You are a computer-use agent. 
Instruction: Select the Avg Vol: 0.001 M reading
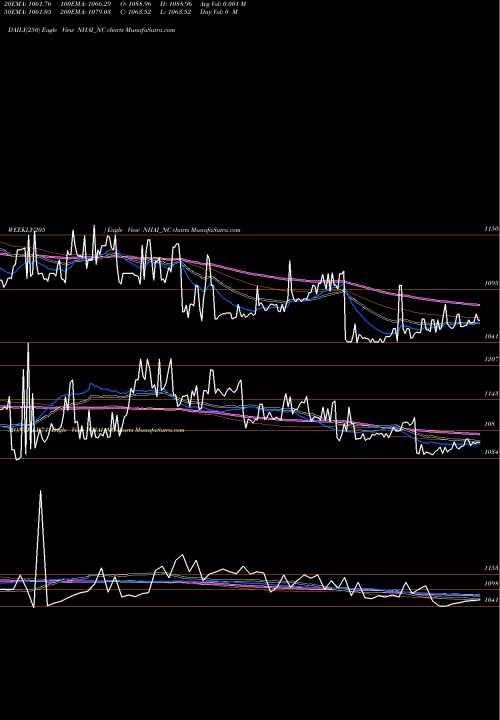[223, 4]
